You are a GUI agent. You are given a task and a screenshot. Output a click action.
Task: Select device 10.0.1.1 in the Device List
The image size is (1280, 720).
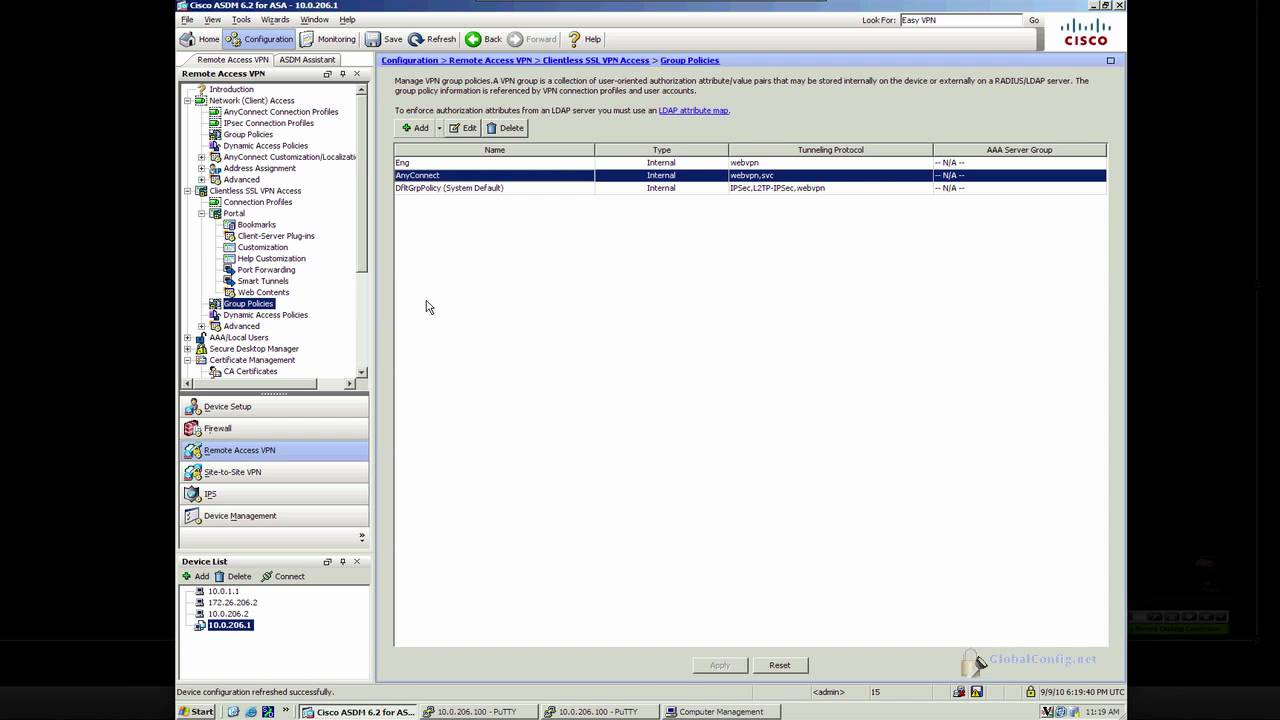point(223,591)
